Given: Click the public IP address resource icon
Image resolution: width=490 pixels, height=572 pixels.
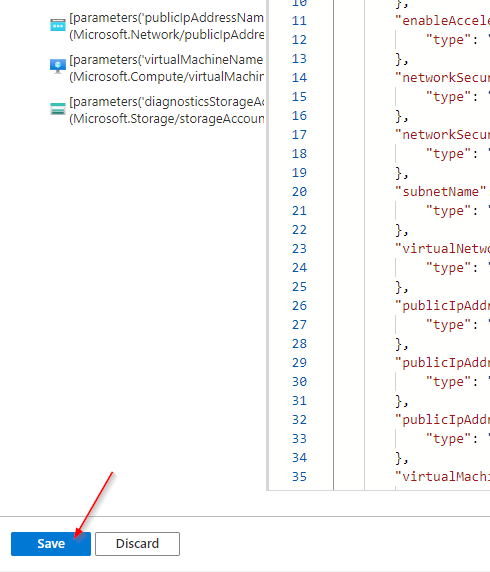Looking at the screenshot, I should pos(58,25).
